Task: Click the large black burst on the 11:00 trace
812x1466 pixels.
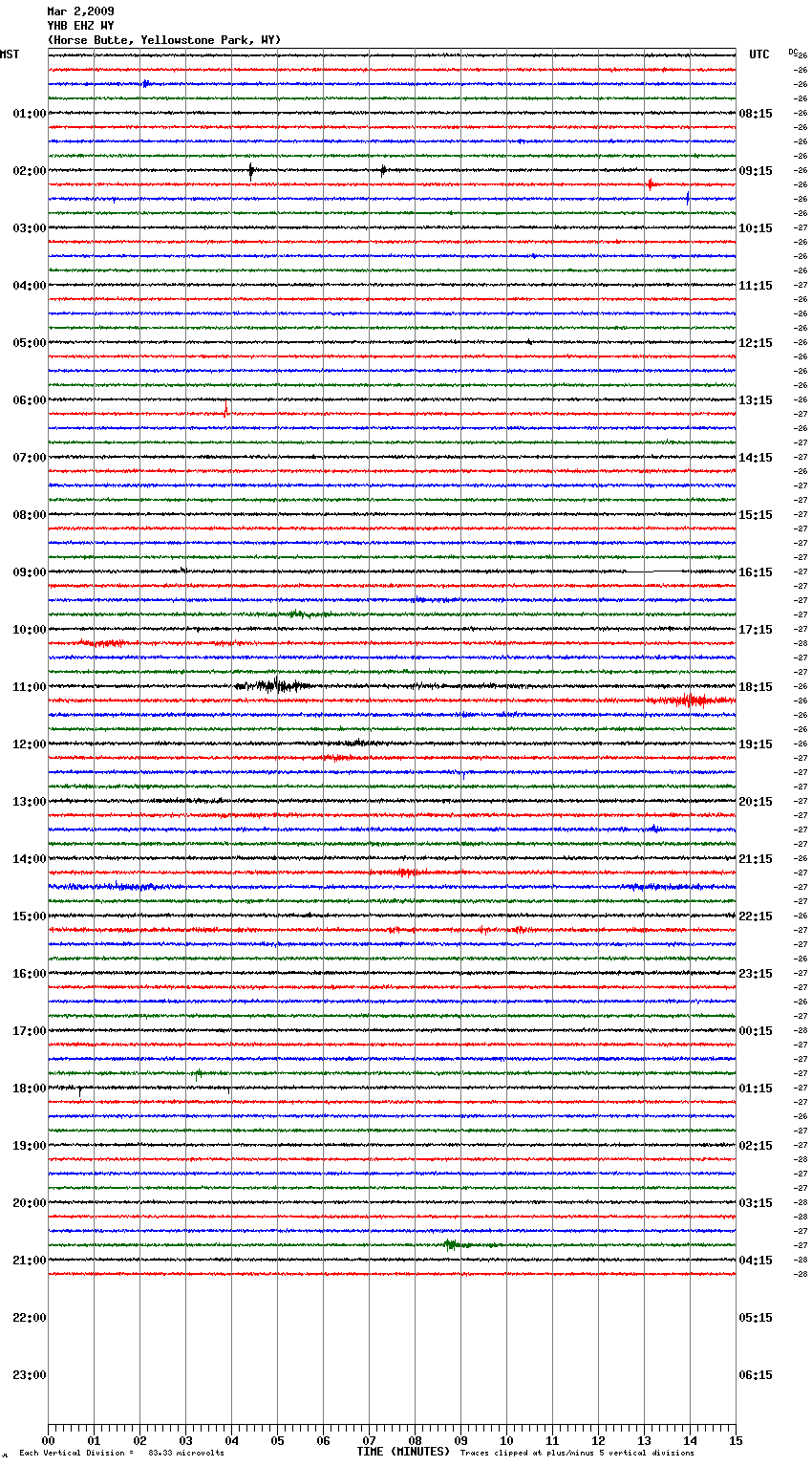Action: tap(274, 685)
